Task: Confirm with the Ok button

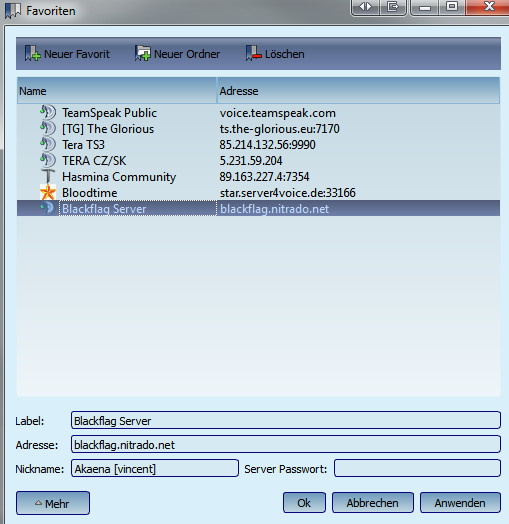Action: [304, 503]
